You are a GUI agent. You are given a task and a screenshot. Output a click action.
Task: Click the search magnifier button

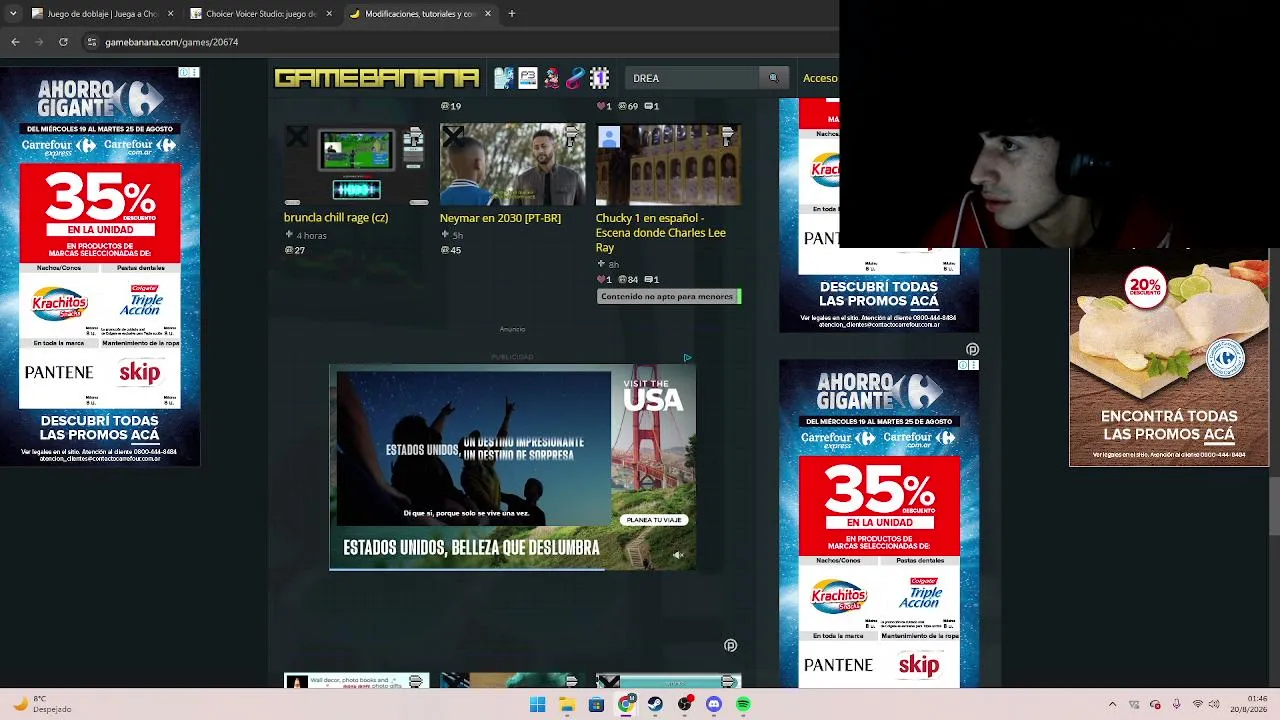pos(772,78)
